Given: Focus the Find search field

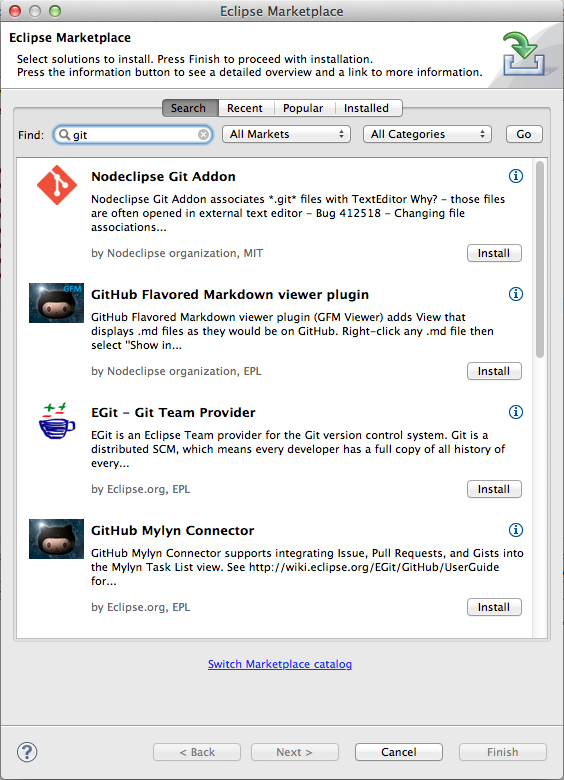Looking at the screenshot, I should pos(133,135).
